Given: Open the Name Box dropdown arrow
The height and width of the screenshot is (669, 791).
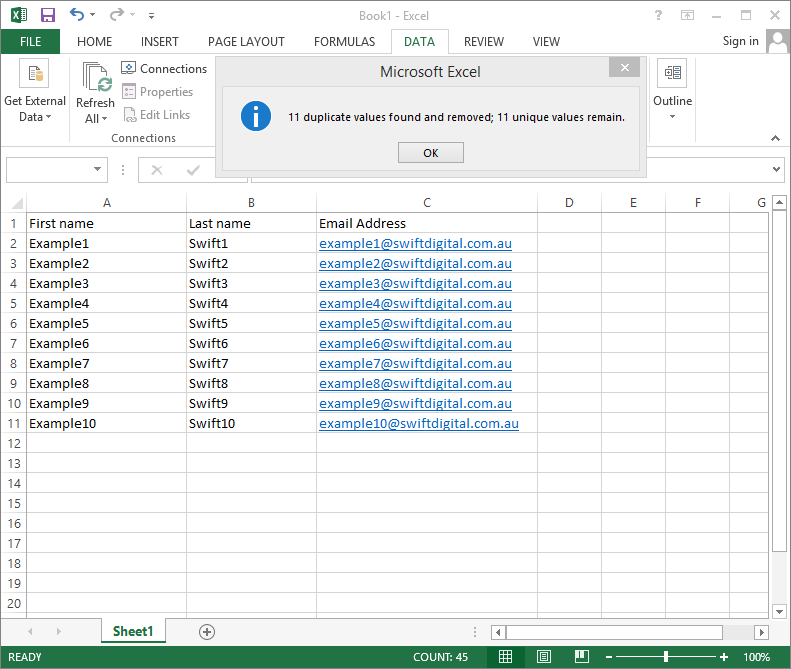Looking at the screenshot, I should pyautogui.click(x=97, y=169).
